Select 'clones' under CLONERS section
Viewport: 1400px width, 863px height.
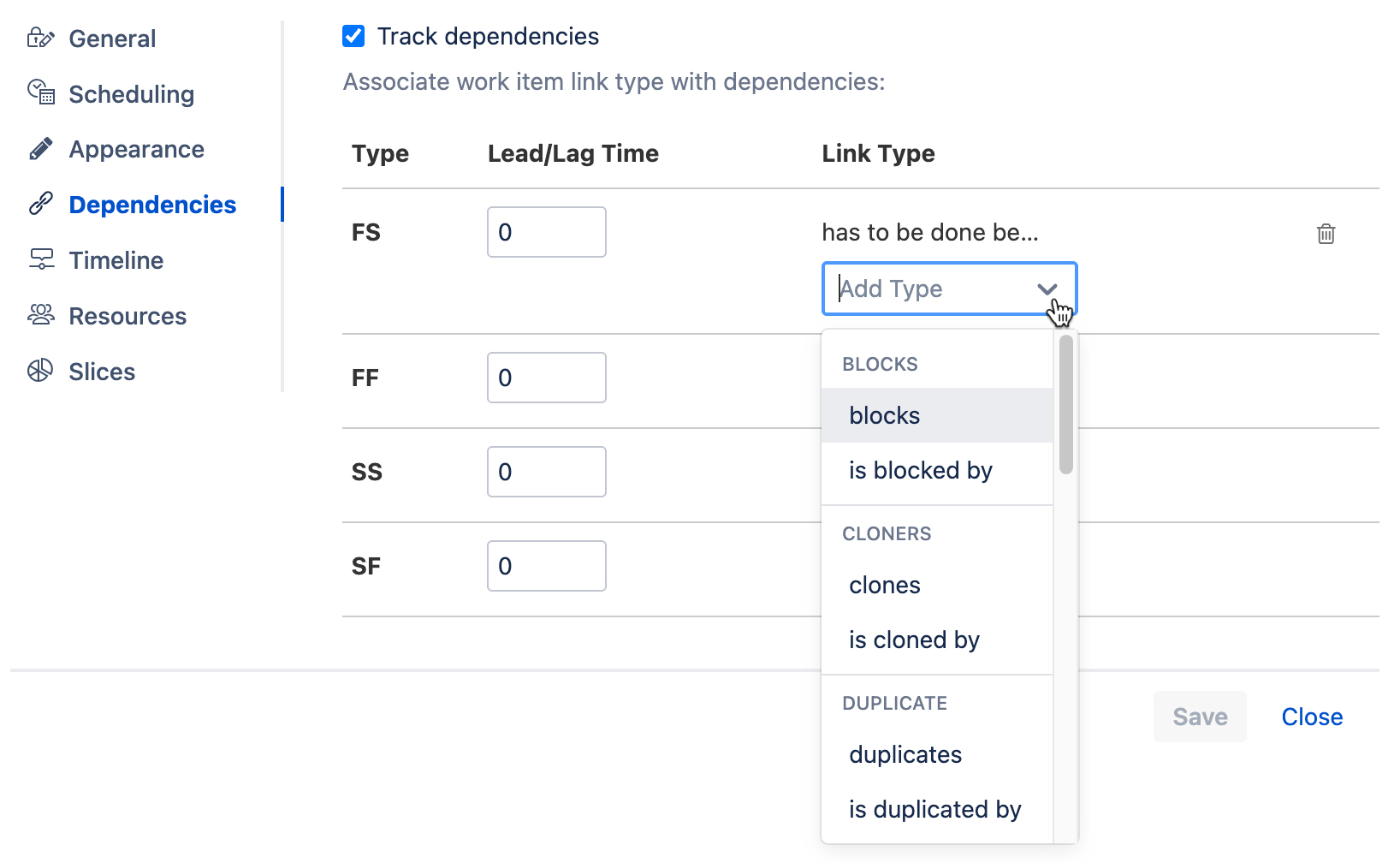pos(885,585)
